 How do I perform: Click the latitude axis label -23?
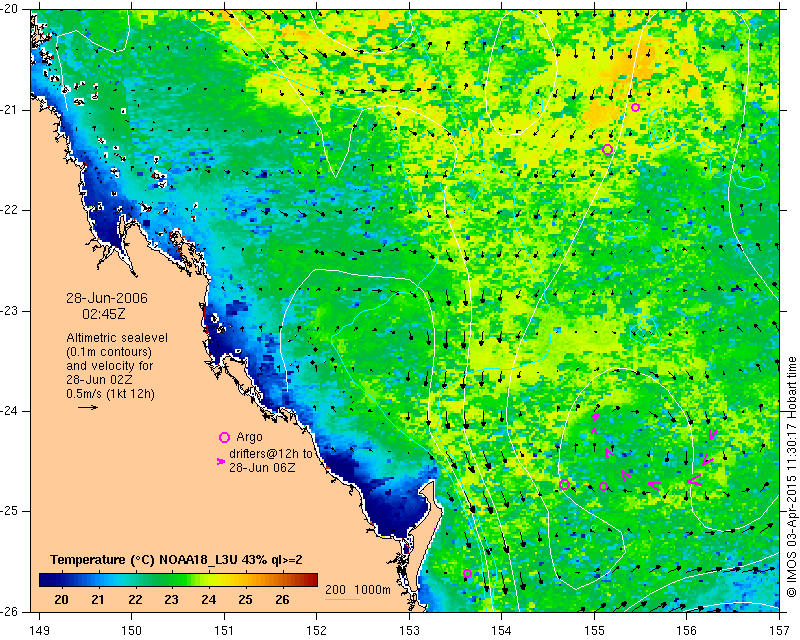click(11, 311)
